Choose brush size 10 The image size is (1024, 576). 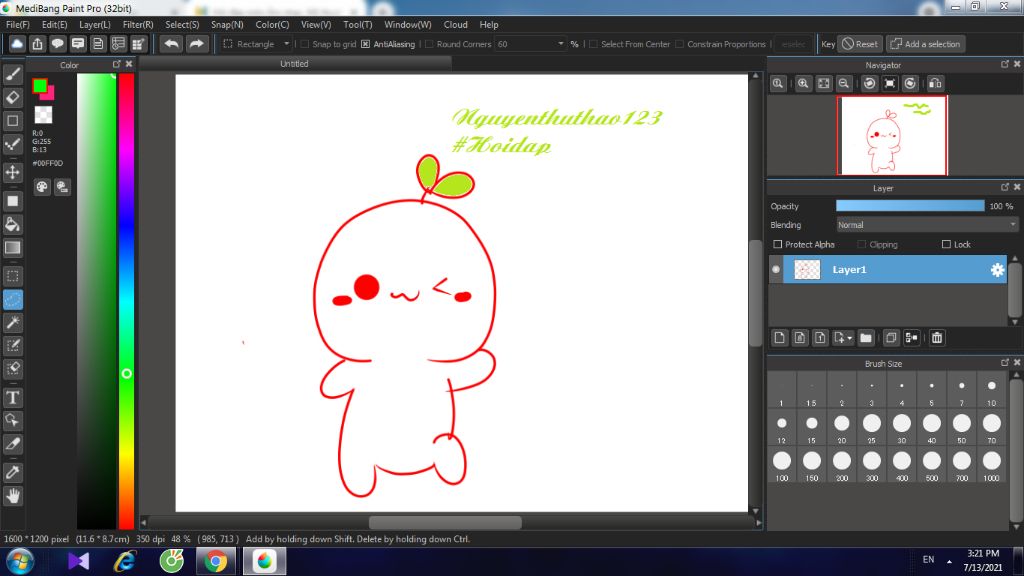991,391
